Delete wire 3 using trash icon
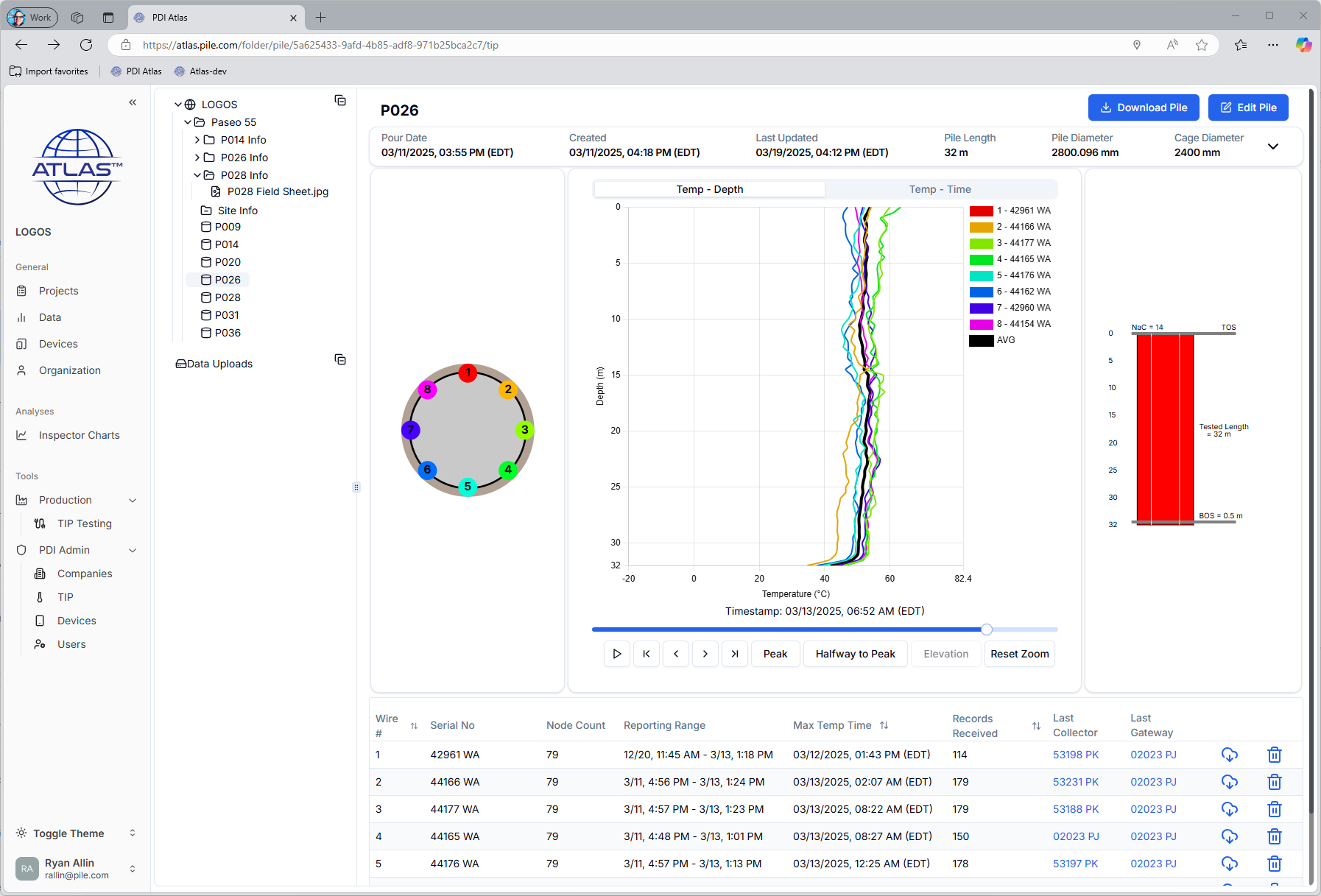 (1274, 809)
